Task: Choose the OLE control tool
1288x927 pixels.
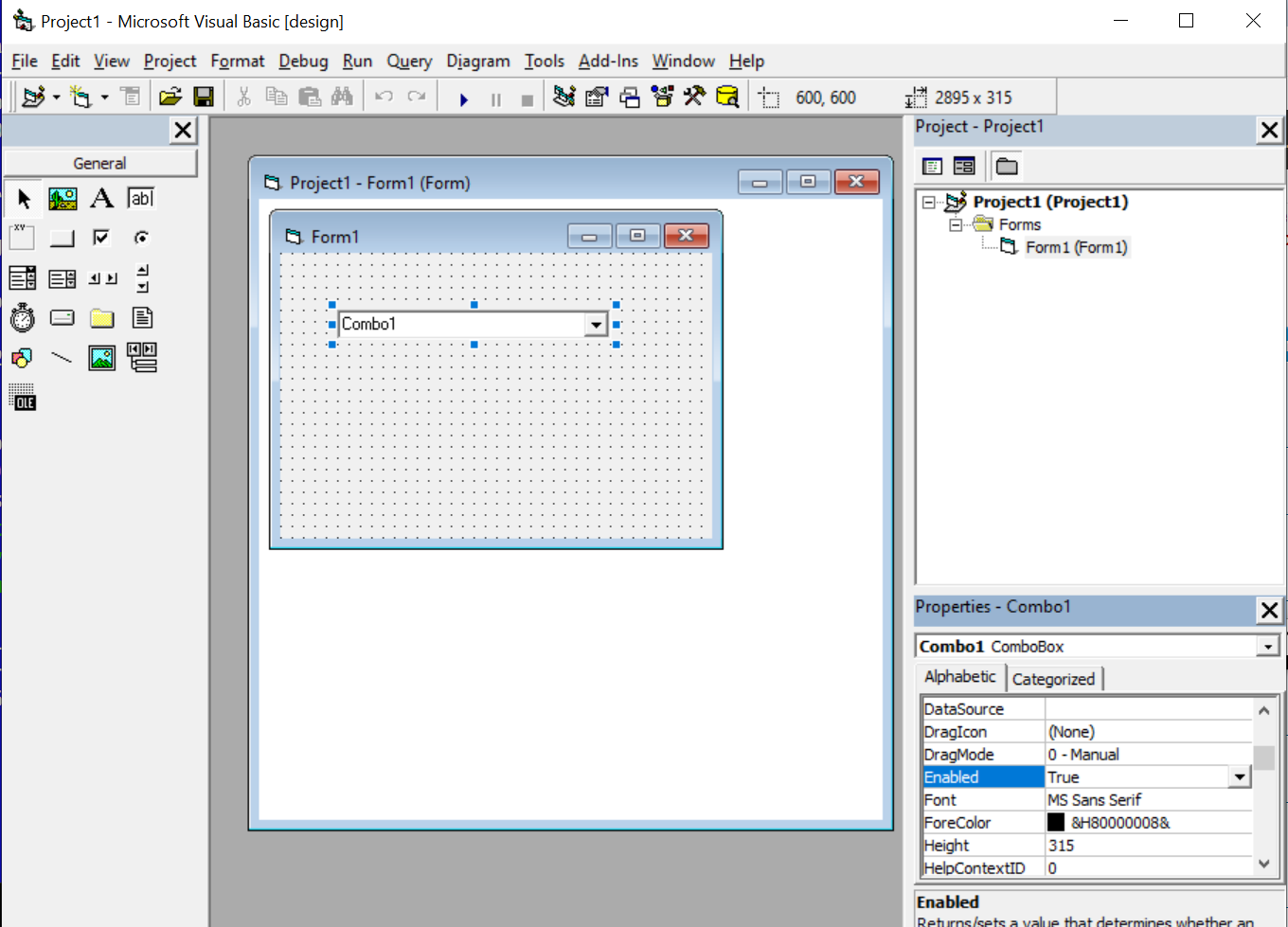Action: point(23,398)
